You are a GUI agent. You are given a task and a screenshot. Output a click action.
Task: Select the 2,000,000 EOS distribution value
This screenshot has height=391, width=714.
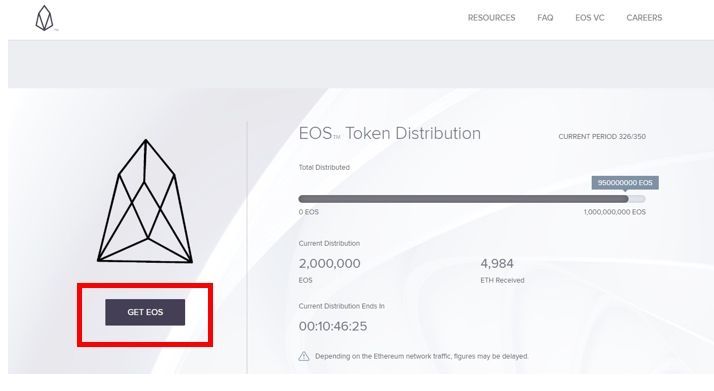[x=330, y=264]
